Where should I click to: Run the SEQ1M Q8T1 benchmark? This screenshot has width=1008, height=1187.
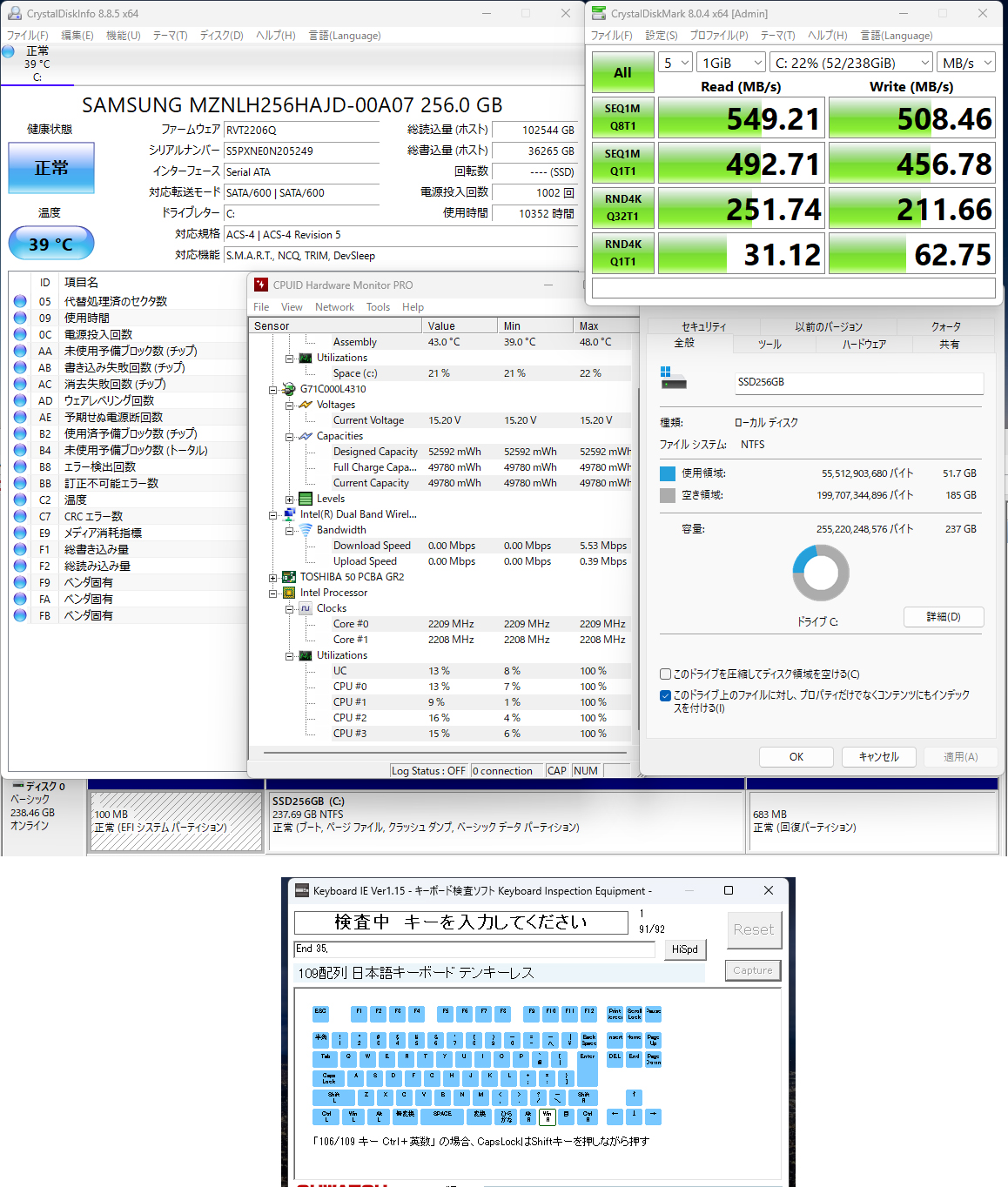click(x=622, y=117)
